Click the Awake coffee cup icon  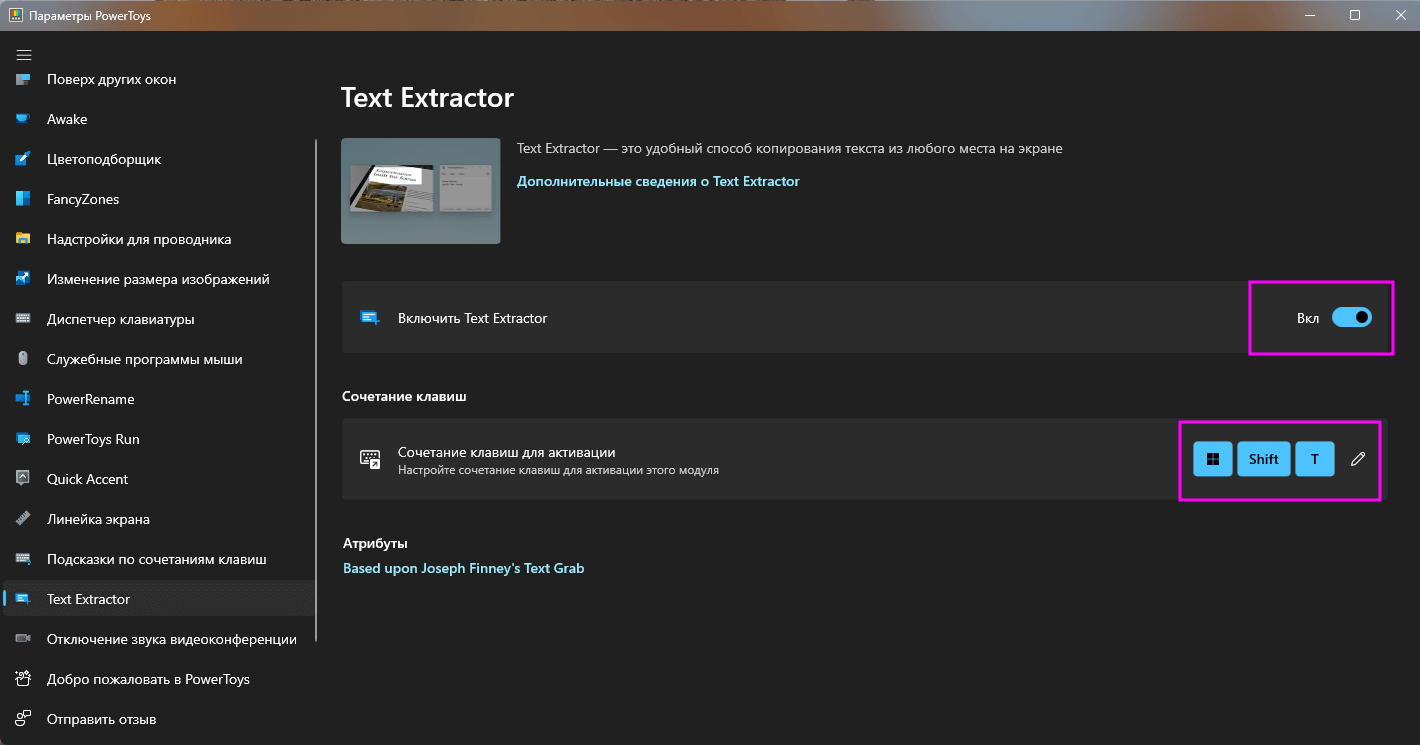pos(23,119)
